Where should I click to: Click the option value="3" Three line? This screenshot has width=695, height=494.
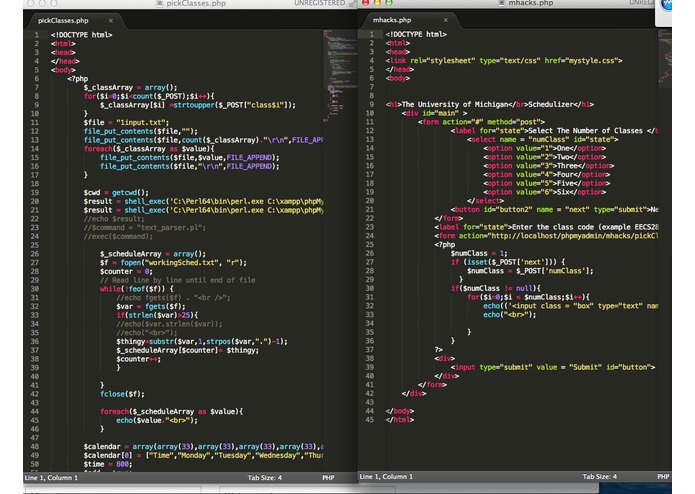(549, 166)
